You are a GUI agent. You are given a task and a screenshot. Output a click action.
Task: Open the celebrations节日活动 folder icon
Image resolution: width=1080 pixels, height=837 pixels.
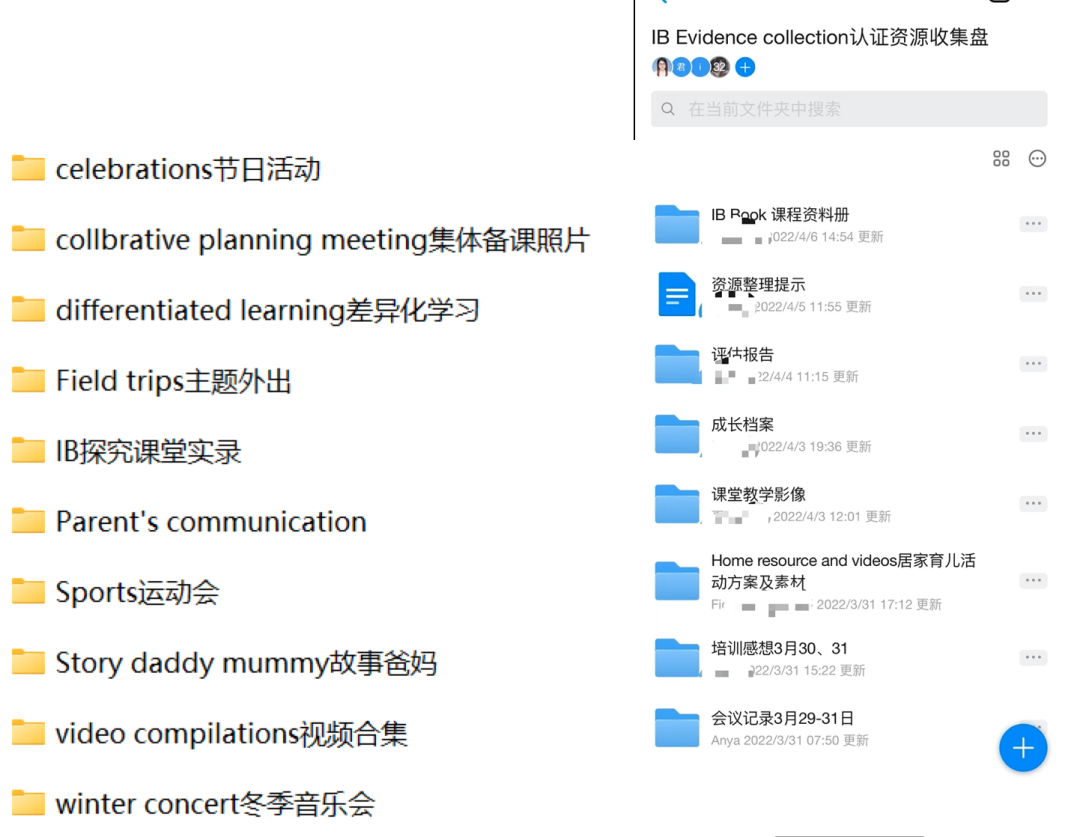[x=29, y=169]
